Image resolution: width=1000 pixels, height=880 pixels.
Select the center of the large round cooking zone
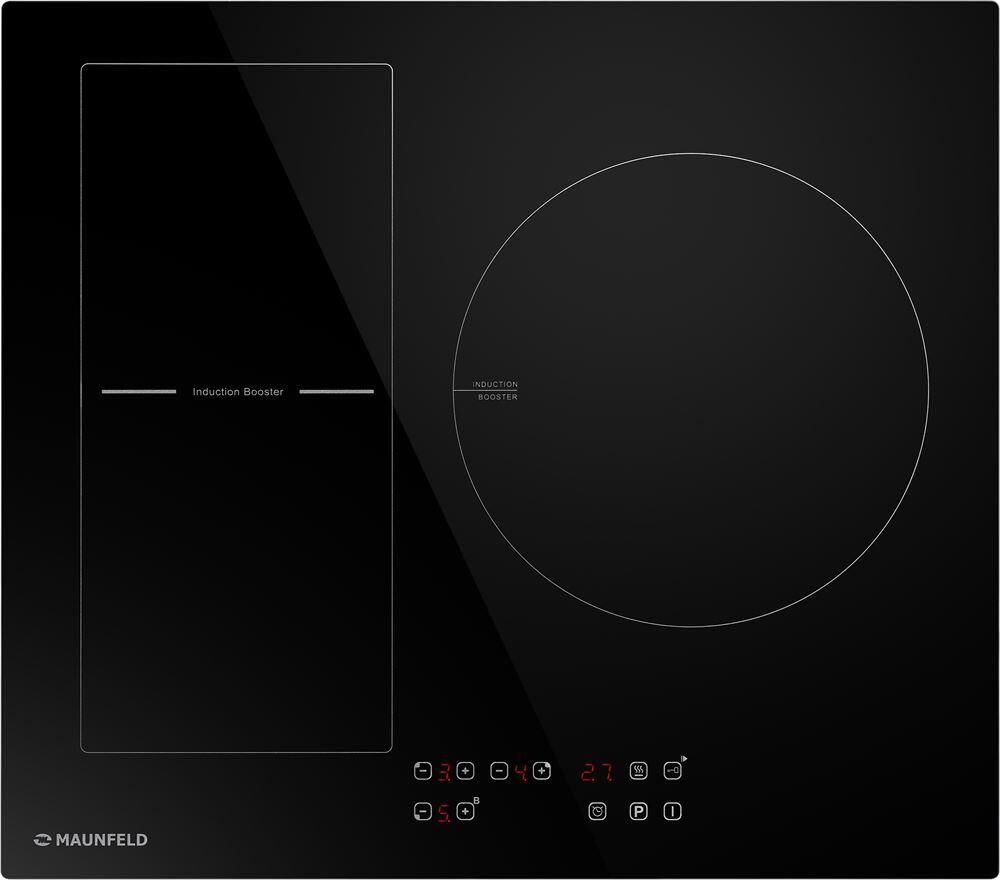coord(691,390)
